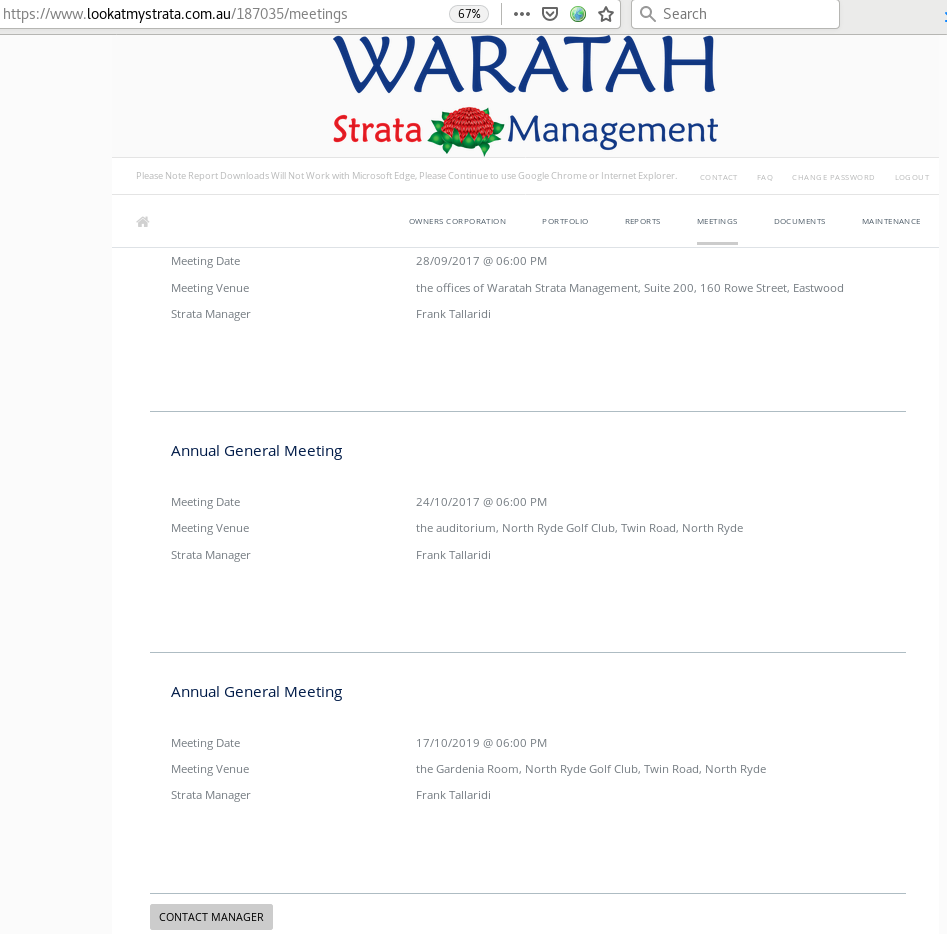Image resolution: width=947 pixels, height=934 pixels.
Task: Click Change Password link
Action: coord(833,178)
